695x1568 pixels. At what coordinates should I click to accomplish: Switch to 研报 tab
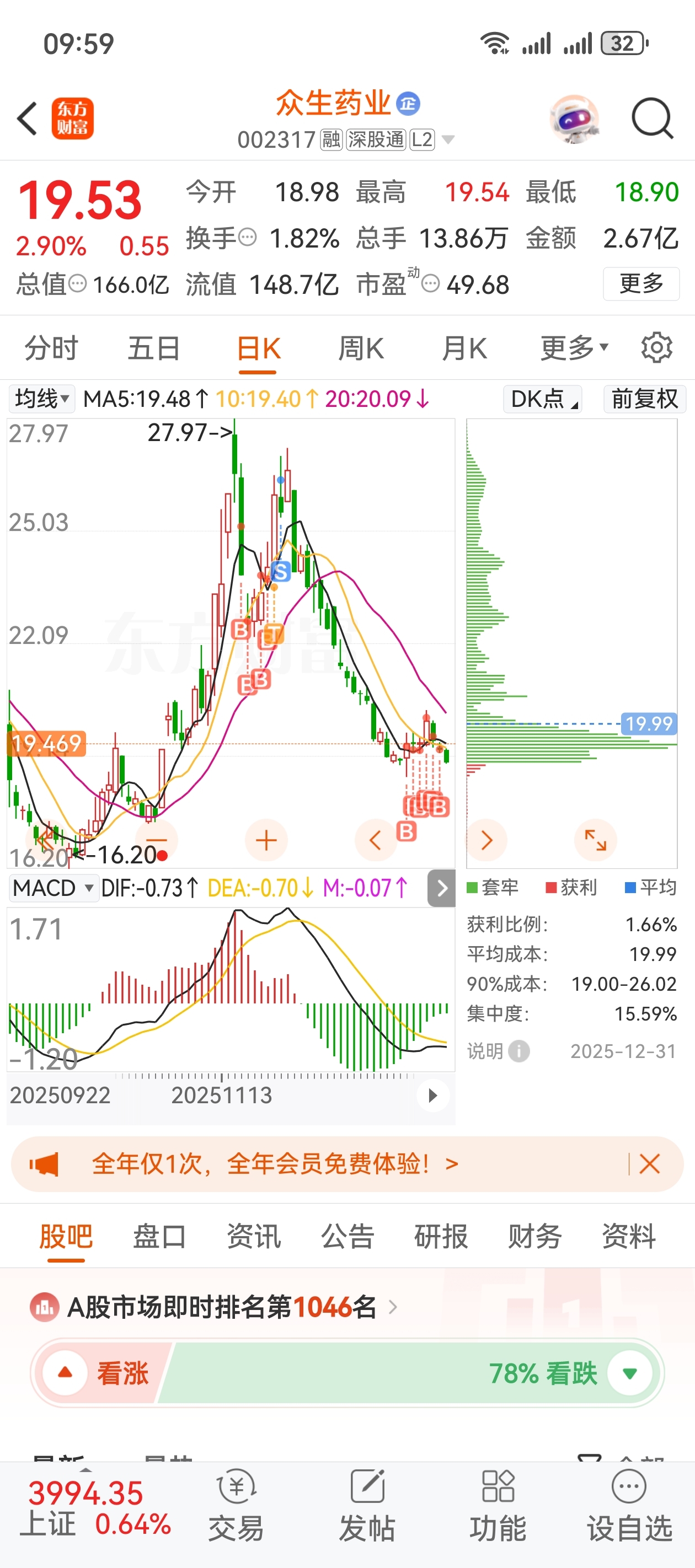click(x=441, y=1236)
